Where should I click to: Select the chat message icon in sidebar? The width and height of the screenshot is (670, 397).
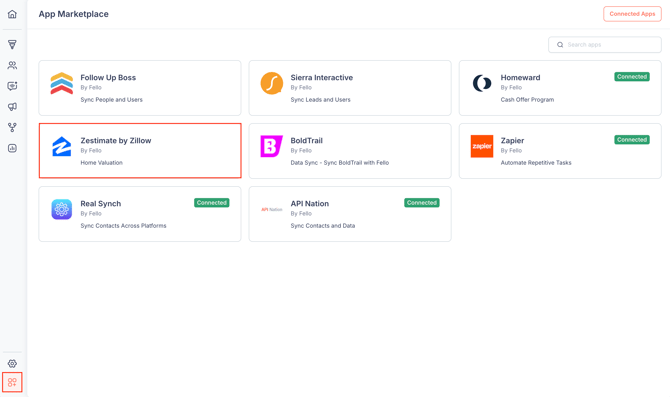(12, 86)
